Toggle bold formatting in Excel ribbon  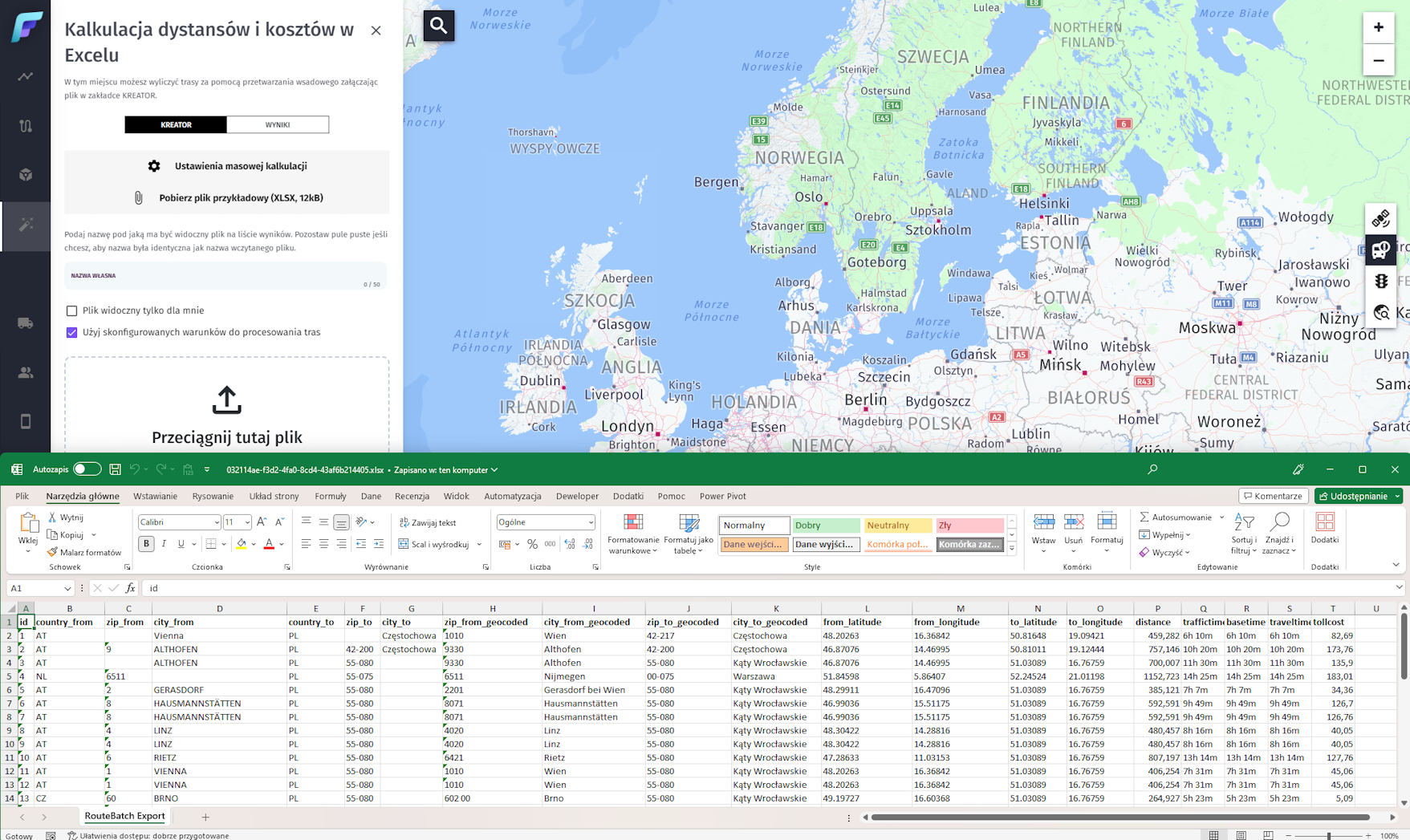146,544
